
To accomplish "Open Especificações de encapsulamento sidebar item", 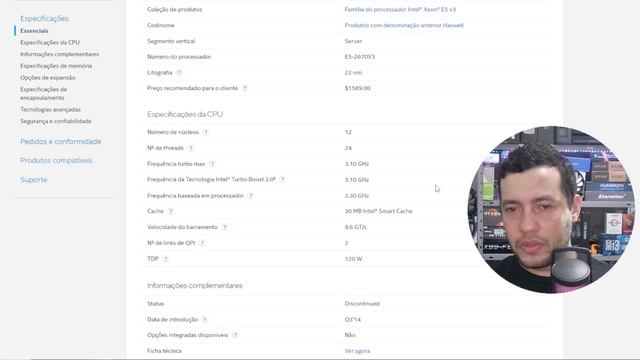I will pos(44,93).
